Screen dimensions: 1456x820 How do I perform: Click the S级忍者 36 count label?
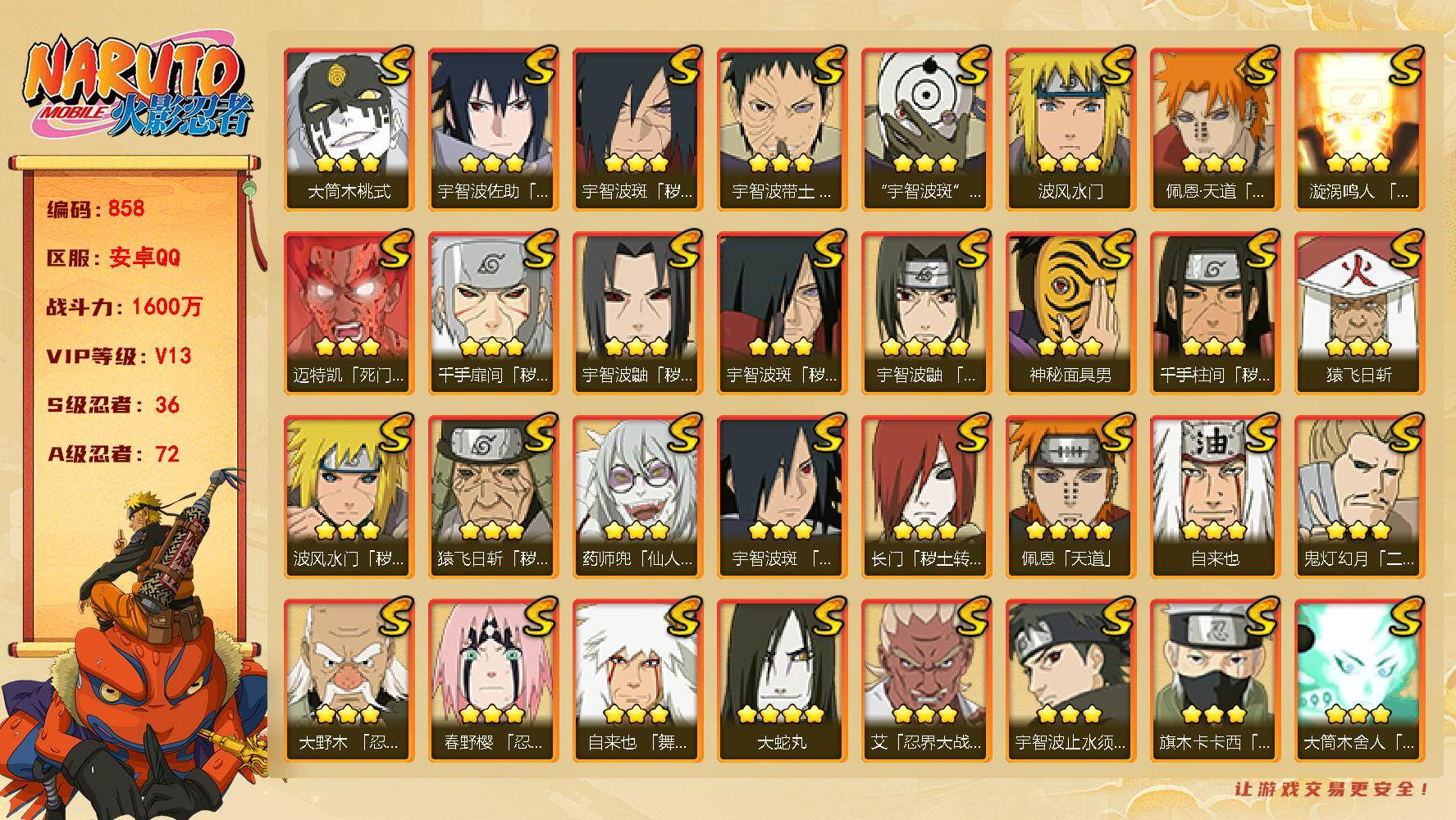click(x=112, y=405)
